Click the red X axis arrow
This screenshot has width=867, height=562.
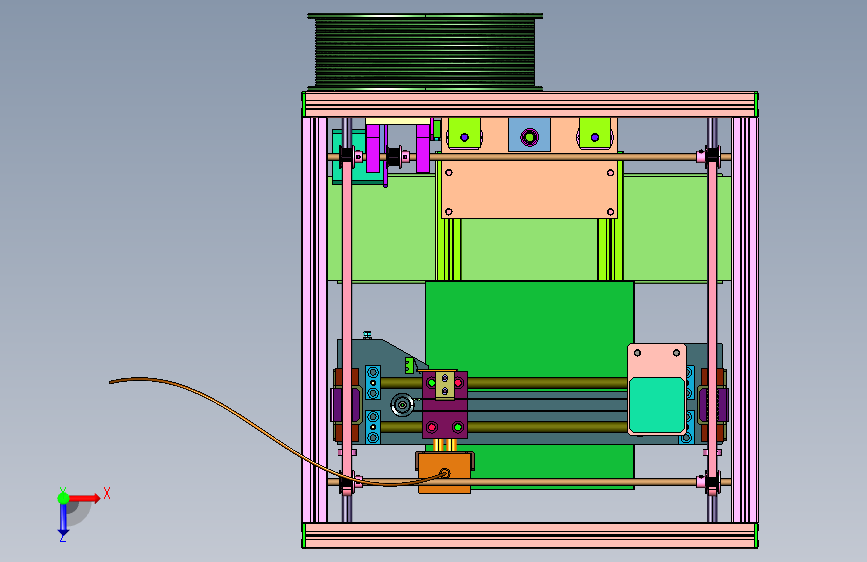pyautogui.click(x=85, y=498)
